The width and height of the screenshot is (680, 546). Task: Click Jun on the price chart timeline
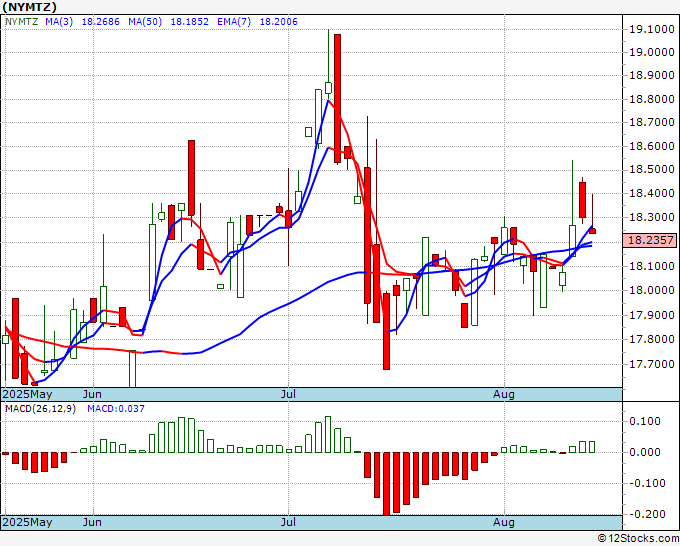[x=92, y=394]
